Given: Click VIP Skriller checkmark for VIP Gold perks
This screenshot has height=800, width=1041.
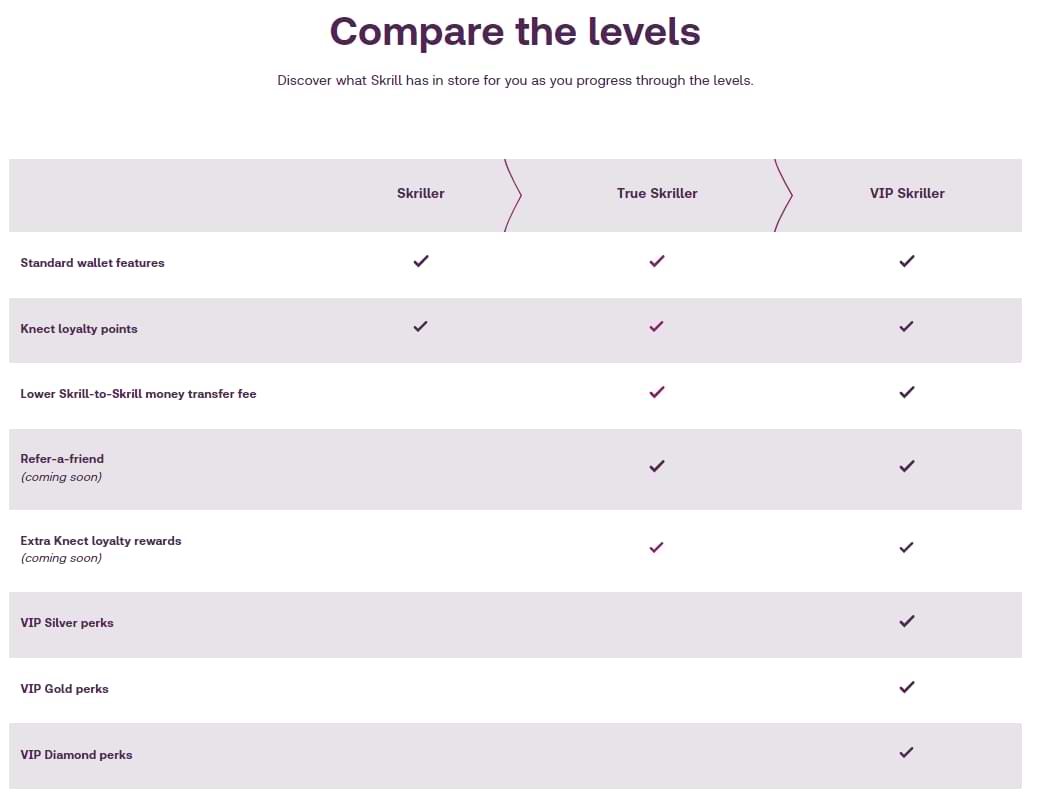Looking at the screenshot, I should (907, 687).
